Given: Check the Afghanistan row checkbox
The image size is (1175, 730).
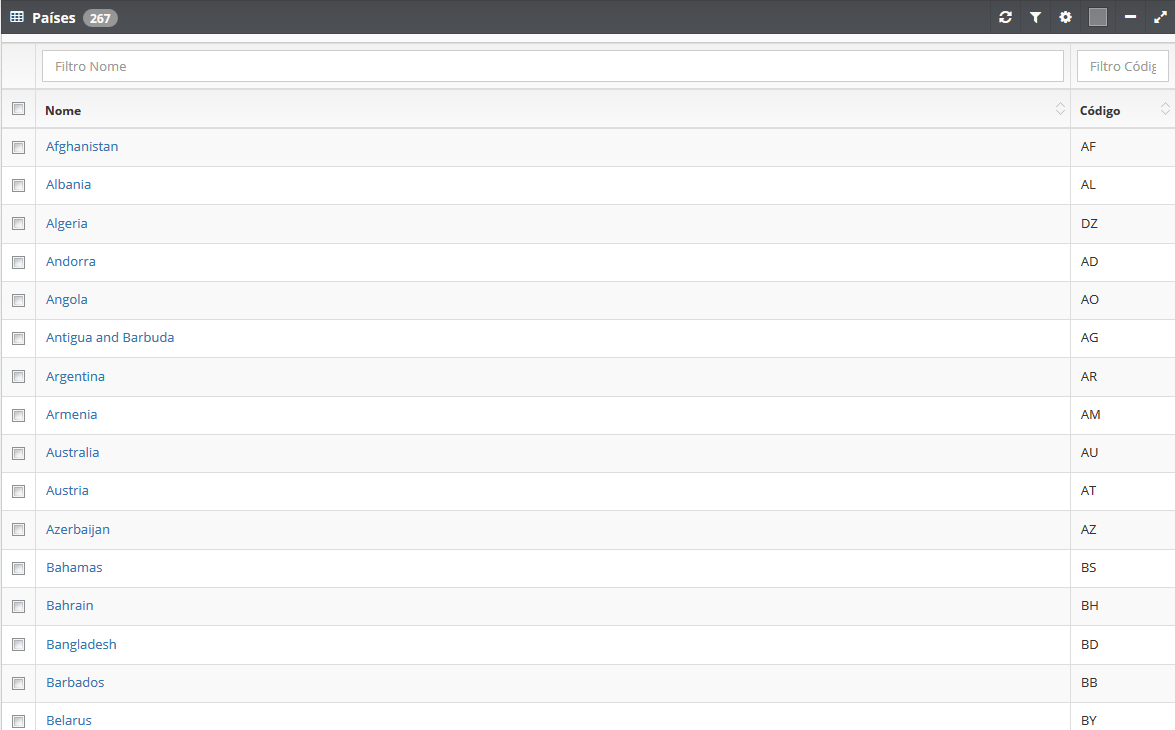Looking at the screenshot, I should click(x=19, y=148).
